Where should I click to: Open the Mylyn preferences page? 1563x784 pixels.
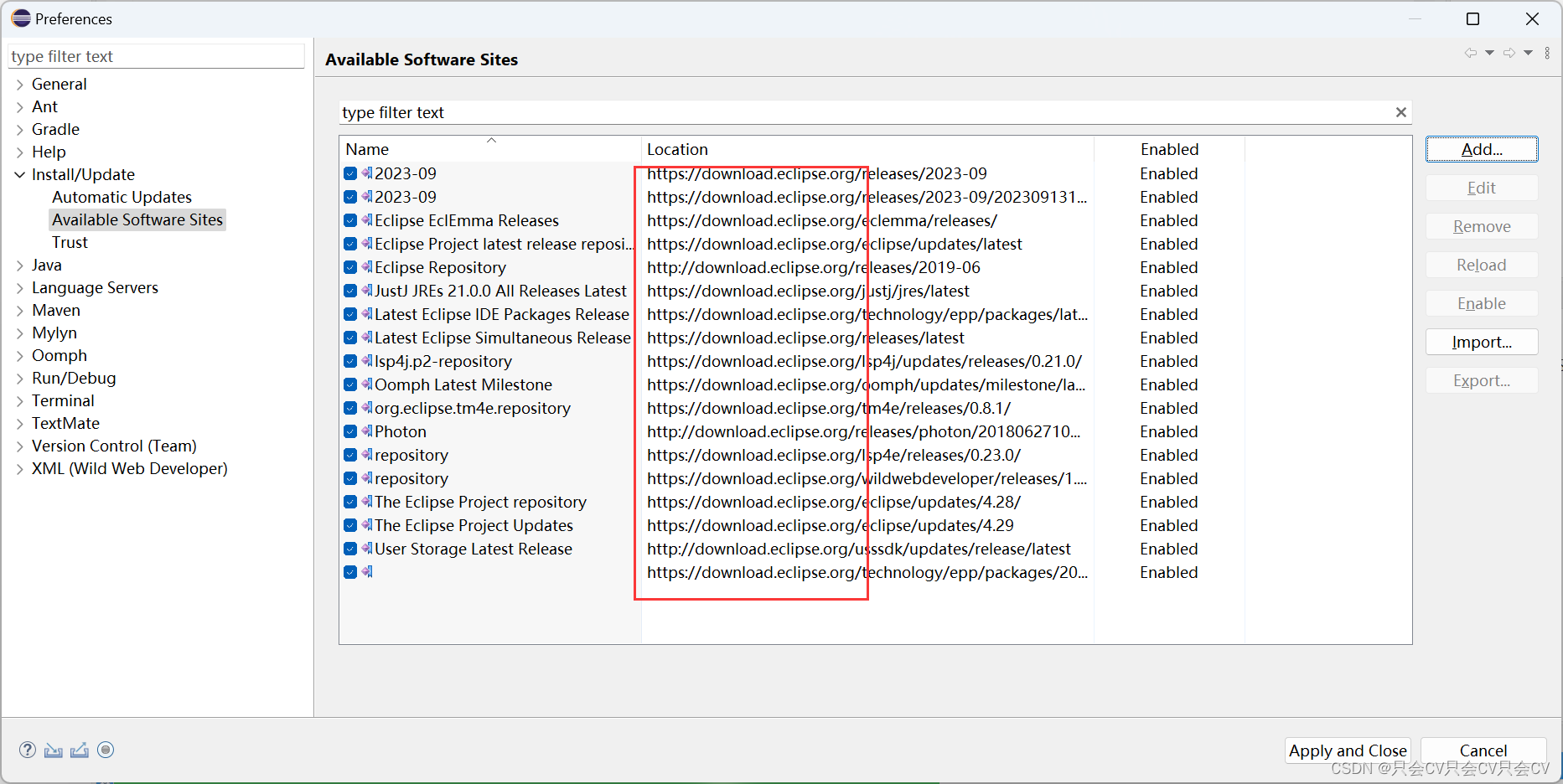coord(54,333)
